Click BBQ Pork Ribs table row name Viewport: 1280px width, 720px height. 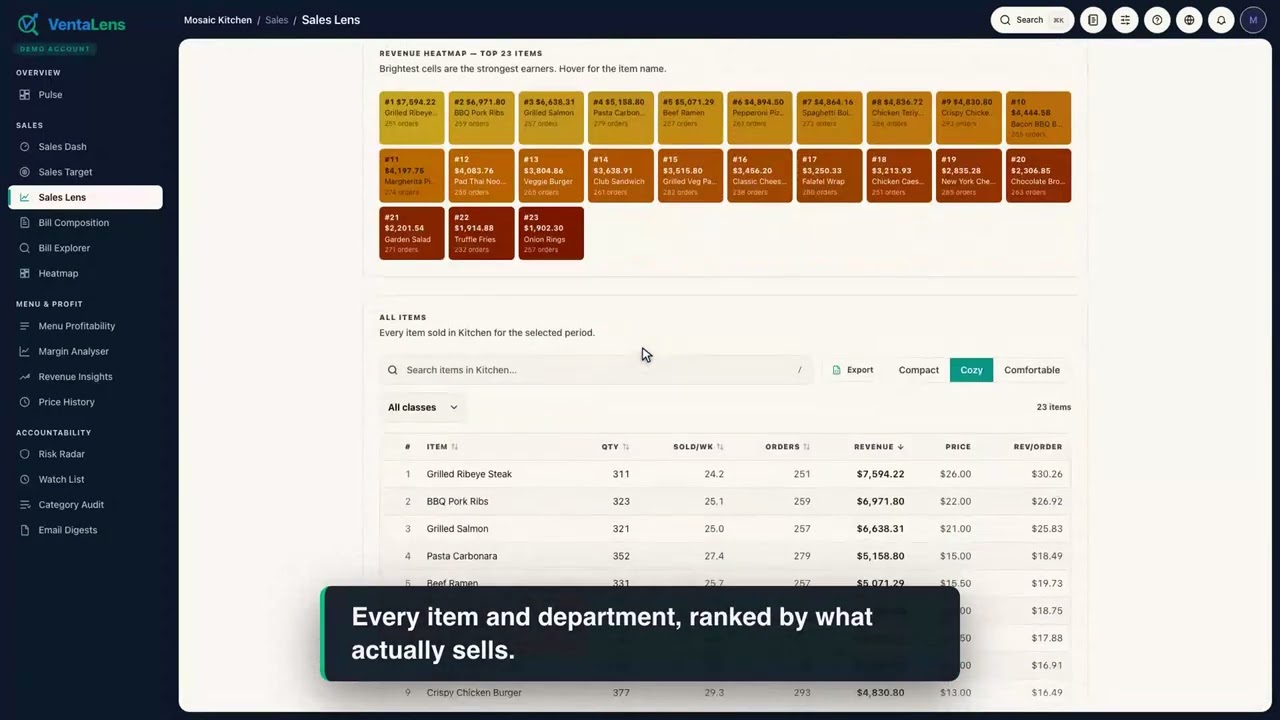point(457,501)
